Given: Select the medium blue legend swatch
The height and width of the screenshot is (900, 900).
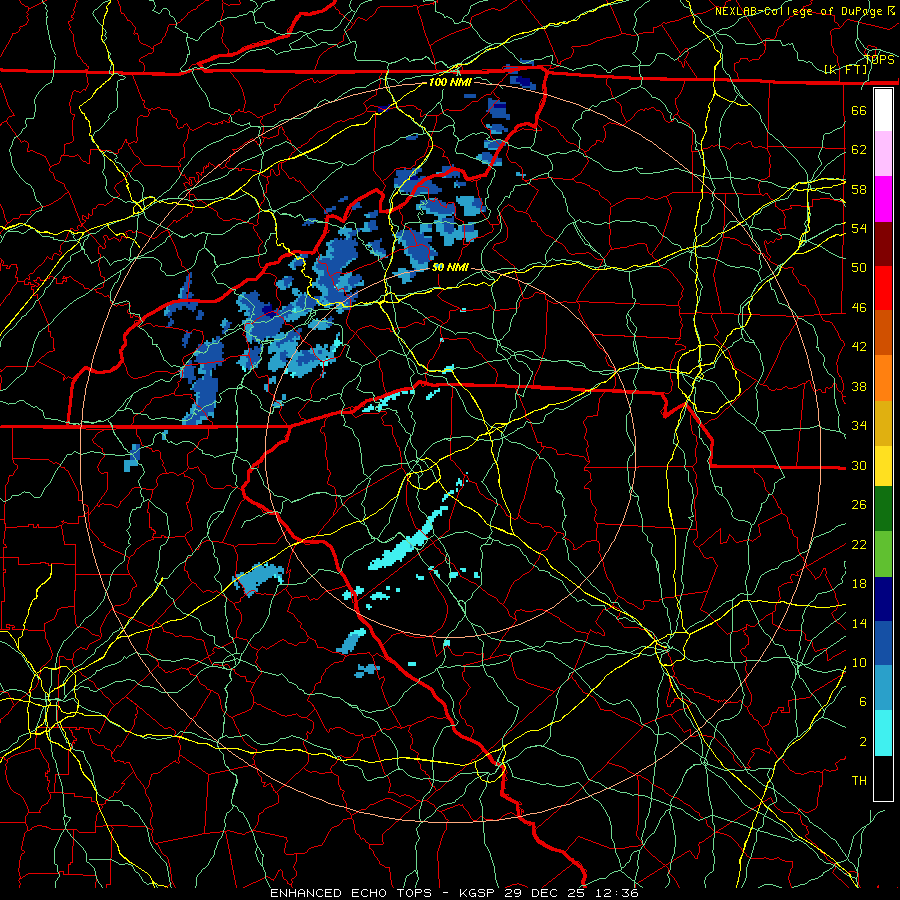Looking at the screenshot, I should (x=883, y=644).
